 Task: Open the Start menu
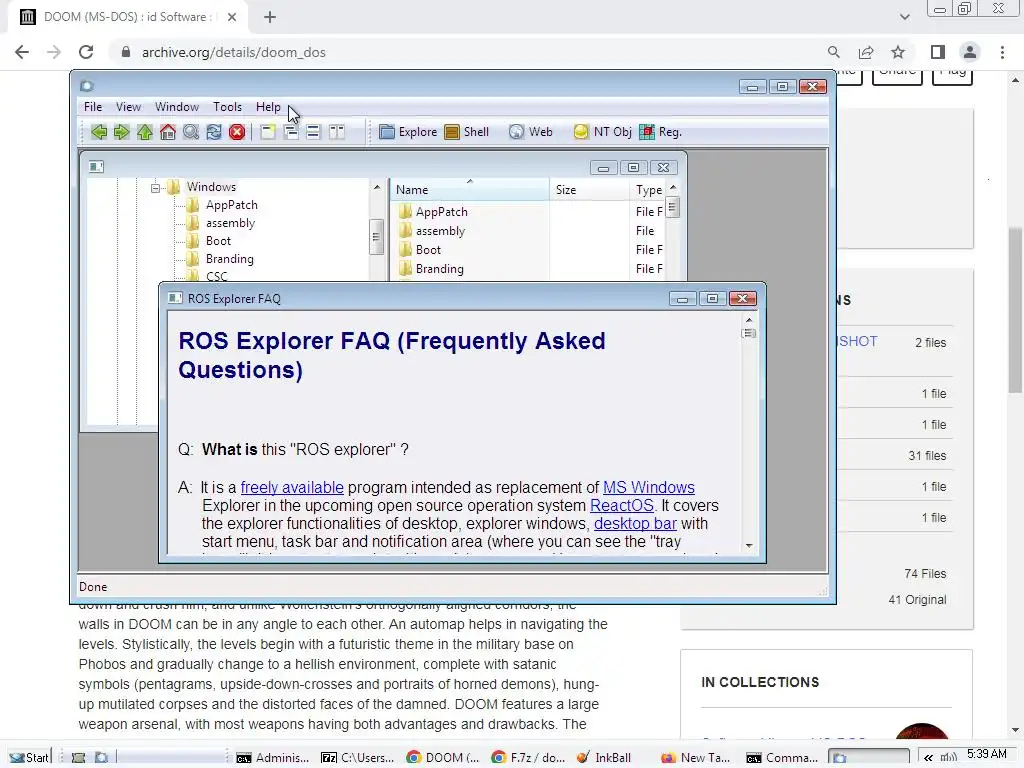pyautogui.click(x=29, y=758)
